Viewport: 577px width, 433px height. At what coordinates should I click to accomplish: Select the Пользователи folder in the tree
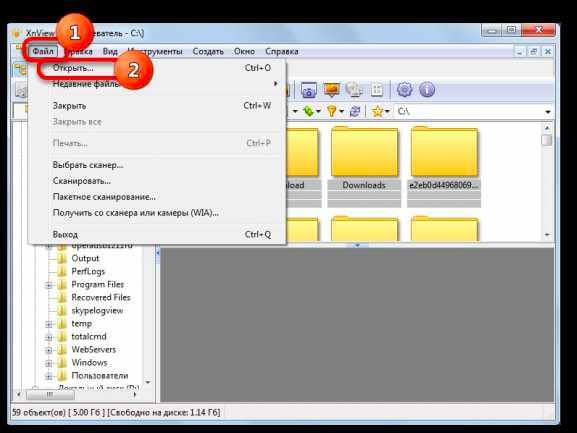(x=100, y=376)
